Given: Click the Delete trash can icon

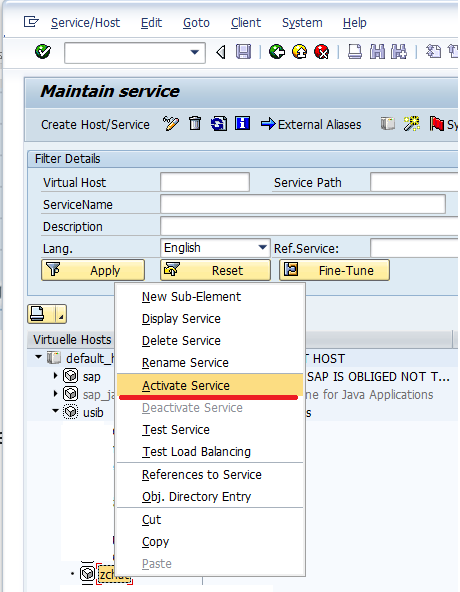Looking at the screenshot, I should [195, 123].
